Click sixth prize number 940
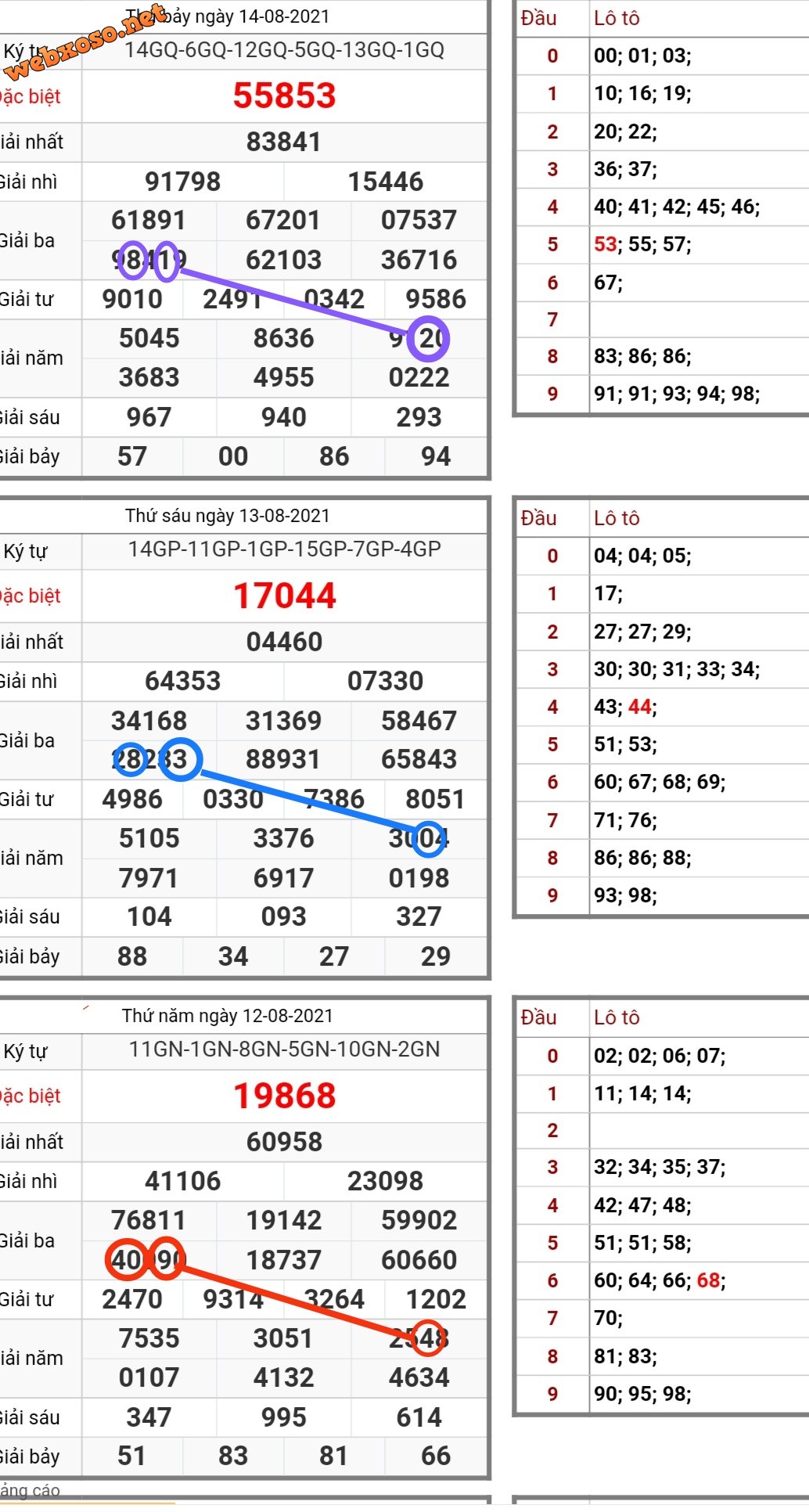 (283, 416)
